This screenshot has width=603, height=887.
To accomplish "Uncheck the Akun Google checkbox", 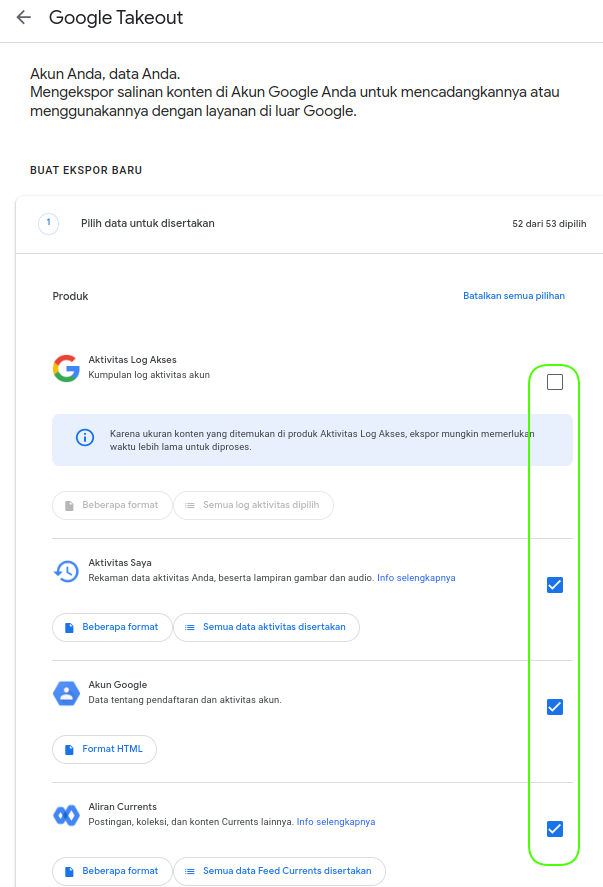I will (x=555, y=707).
